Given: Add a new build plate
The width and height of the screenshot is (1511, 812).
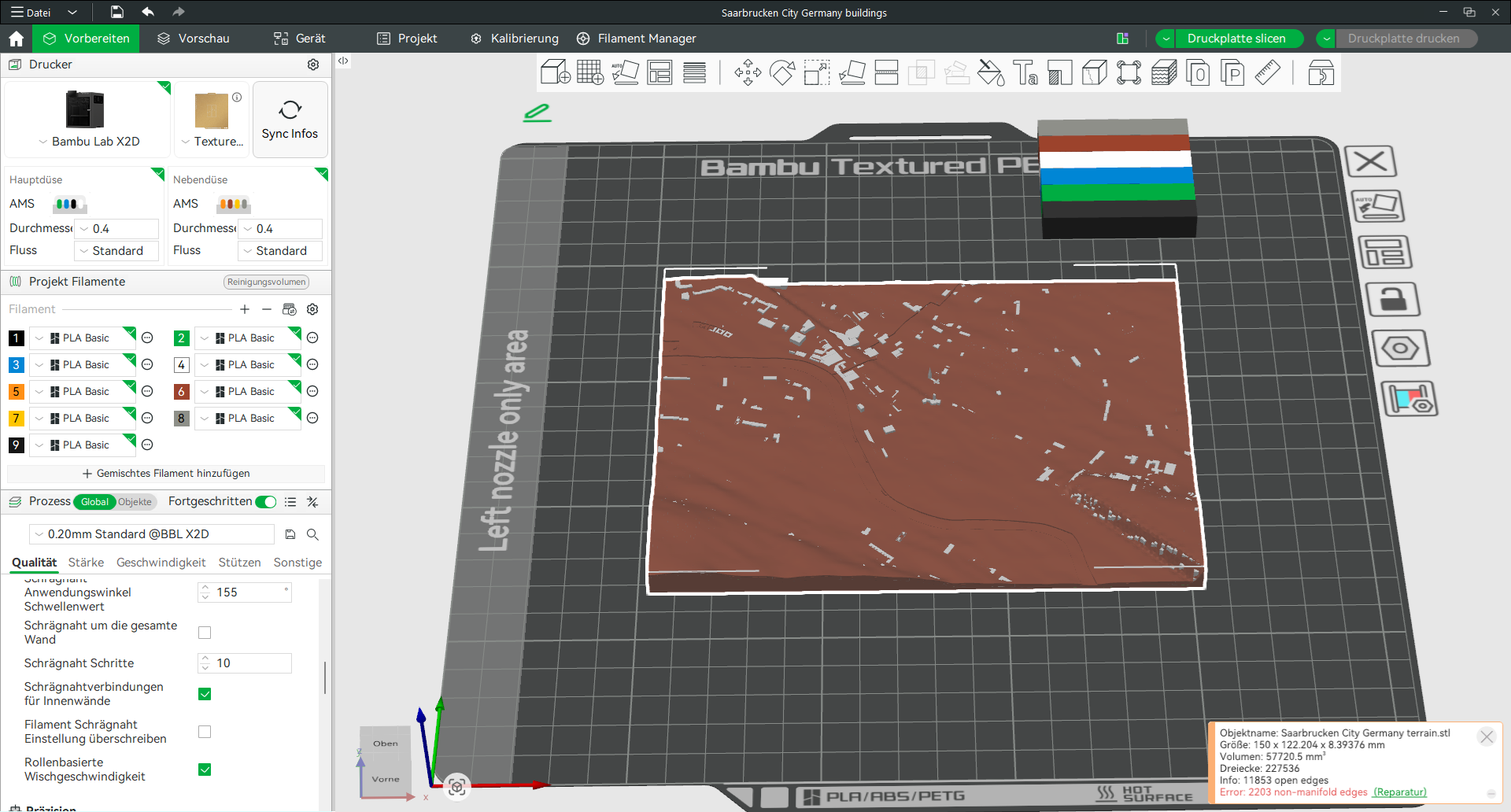Looking at the screenshot, I should [590, 72].
